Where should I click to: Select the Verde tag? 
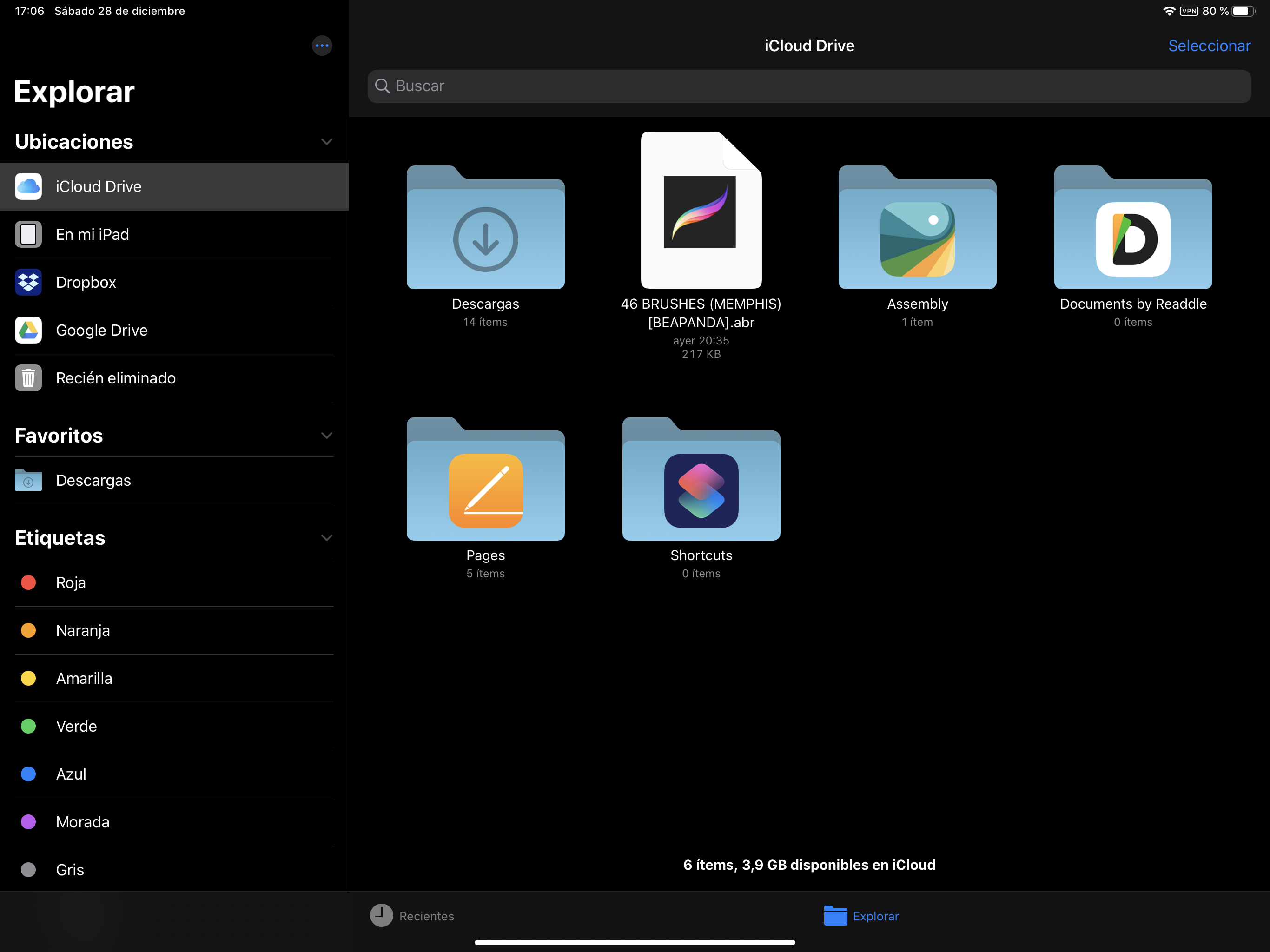(x=174, y=726)
